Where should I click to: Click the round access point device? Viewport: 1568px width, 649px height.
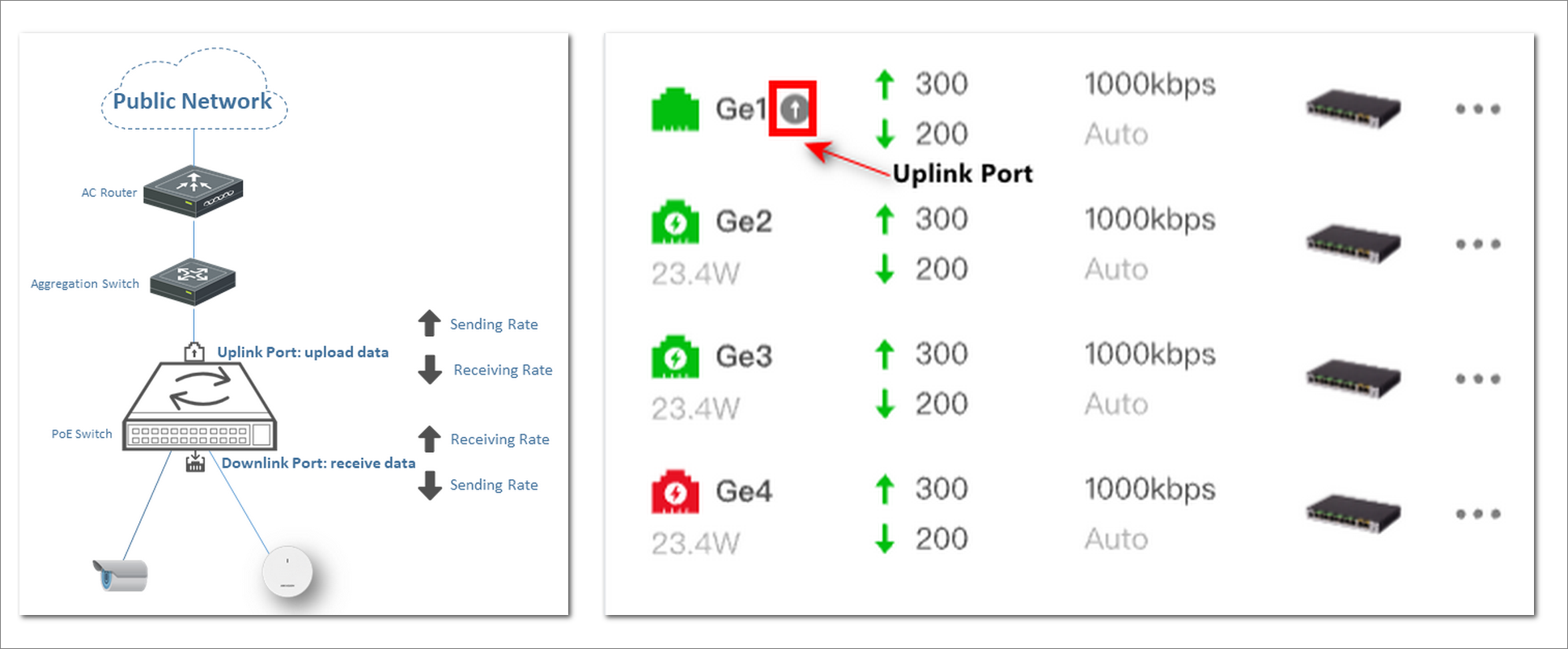pyautogui.click(x=287, y=572)
